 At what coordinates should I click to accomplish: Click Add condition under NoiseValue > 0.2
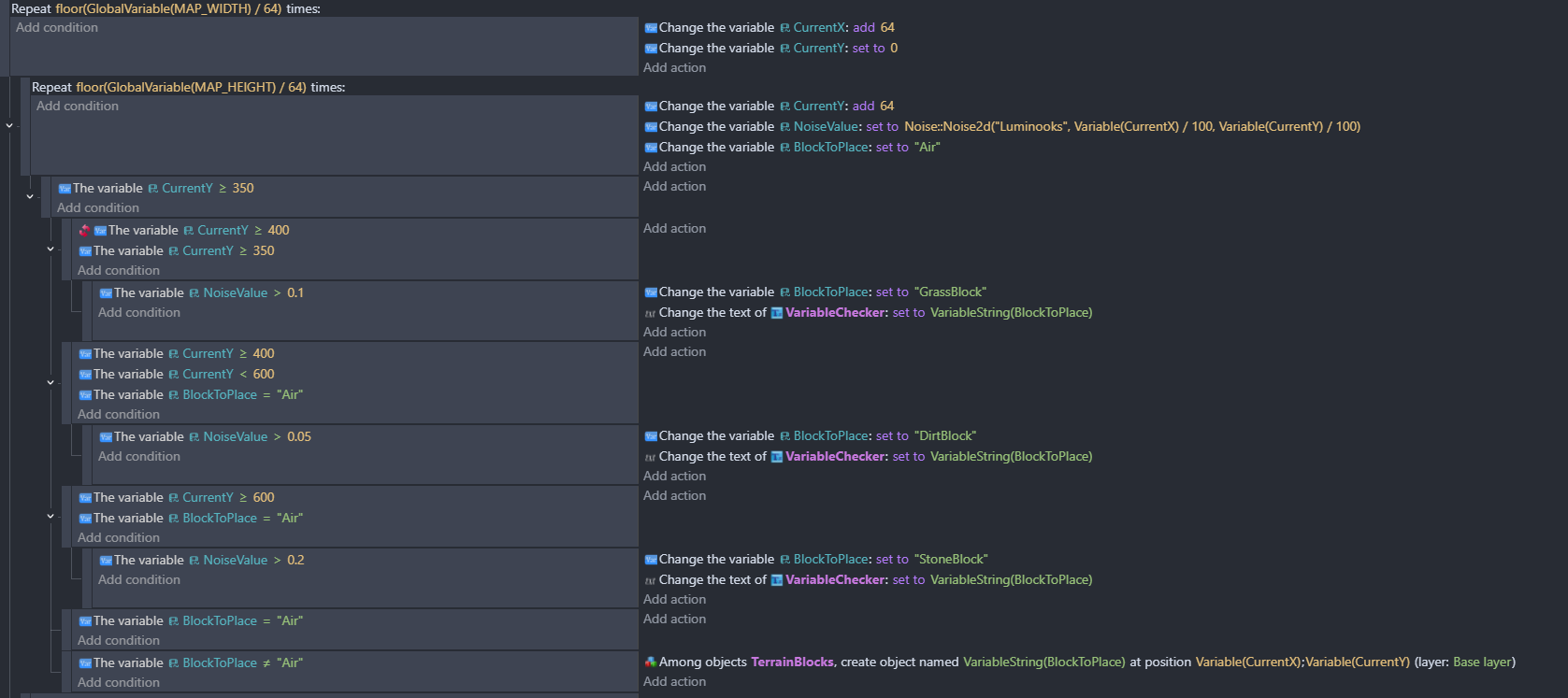click(138, 579)
